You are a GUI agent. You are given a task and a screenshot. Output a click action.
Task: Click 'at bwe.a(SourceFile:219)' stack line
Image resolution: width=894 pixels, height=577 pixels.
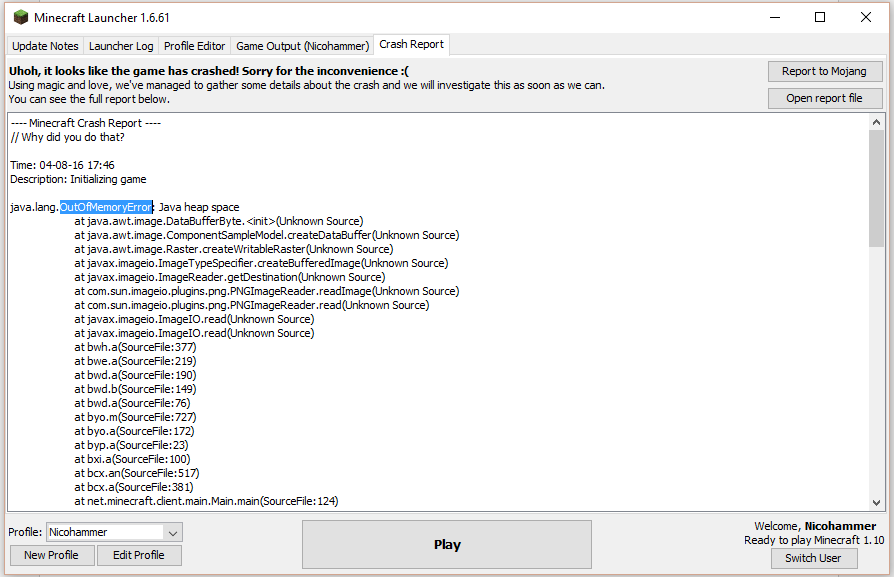[135, 361]
